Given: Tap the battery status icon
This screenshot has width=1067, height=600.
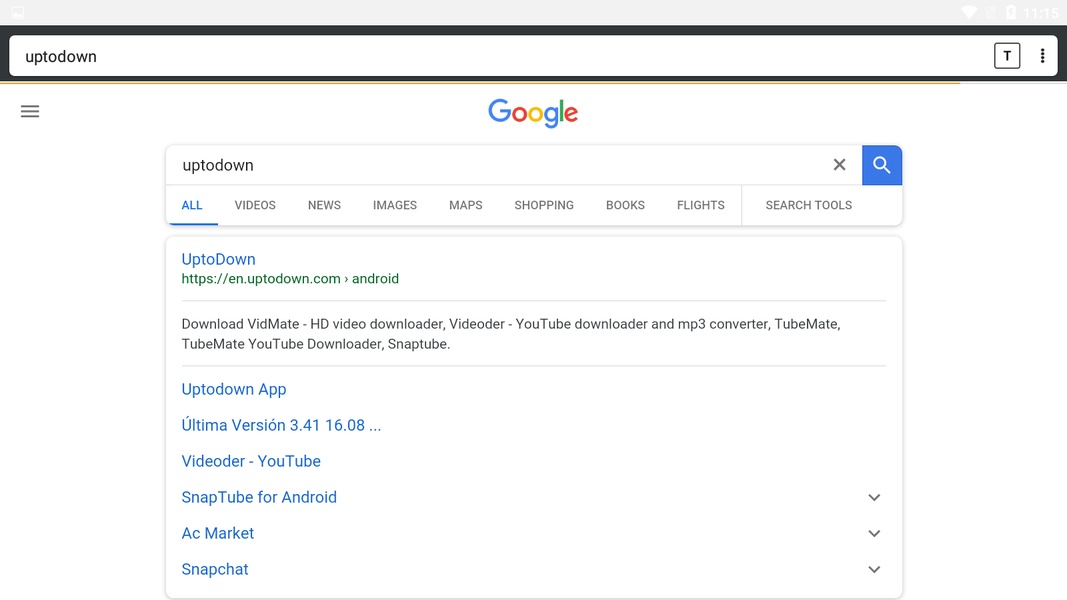Looking at the screenshot, I should click(x=1011, y=12).
